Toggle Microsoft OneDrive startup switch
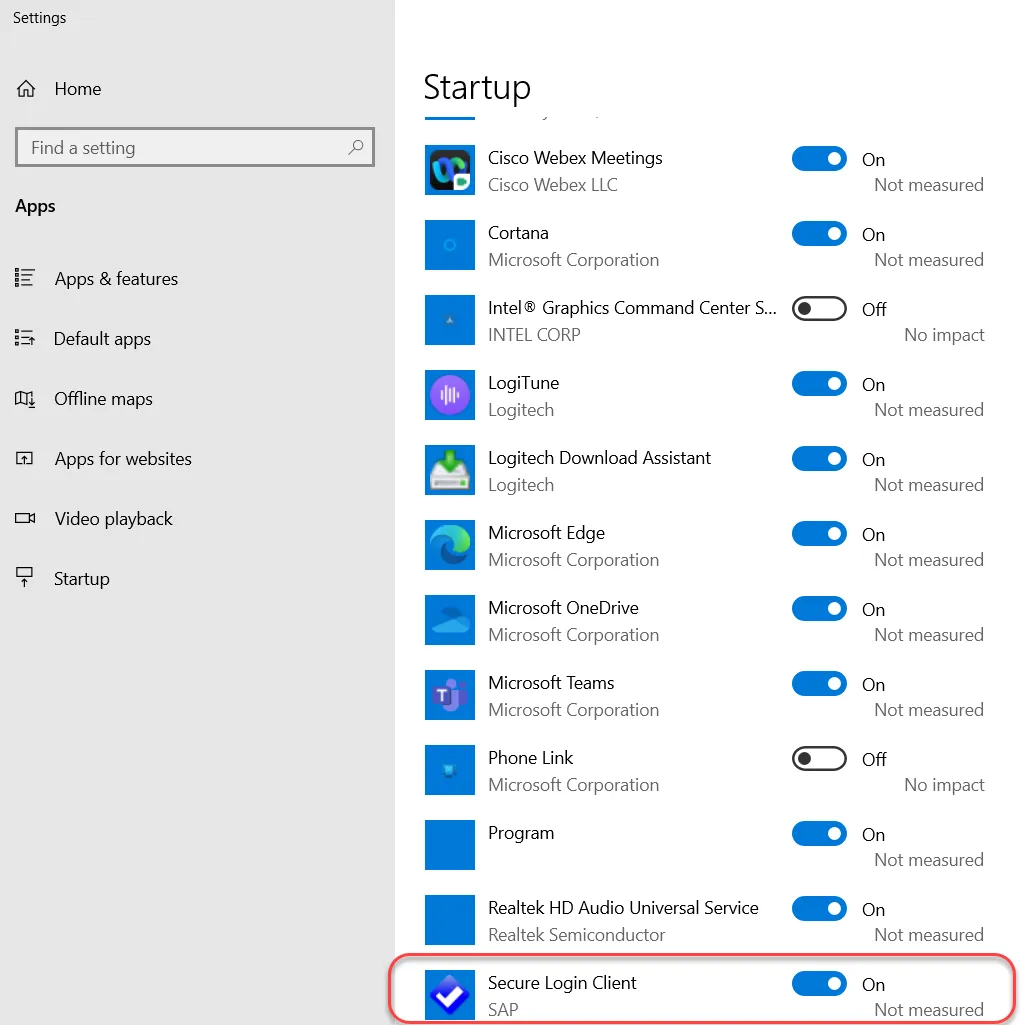The image size is (1026, 1025). pos(819,609)
